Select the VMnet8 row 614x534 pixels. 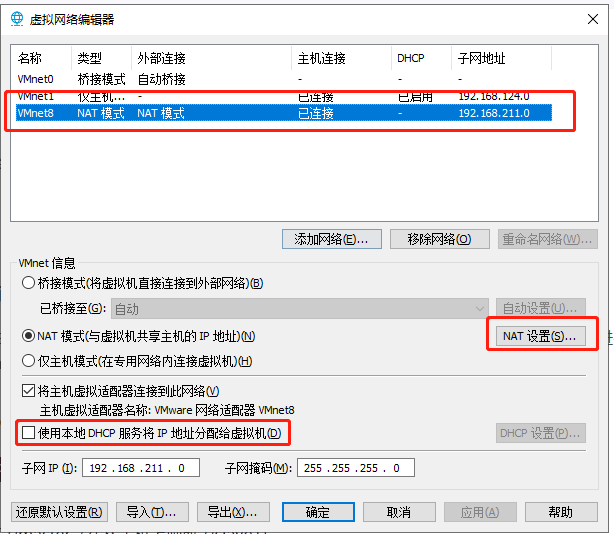(284, 113)
